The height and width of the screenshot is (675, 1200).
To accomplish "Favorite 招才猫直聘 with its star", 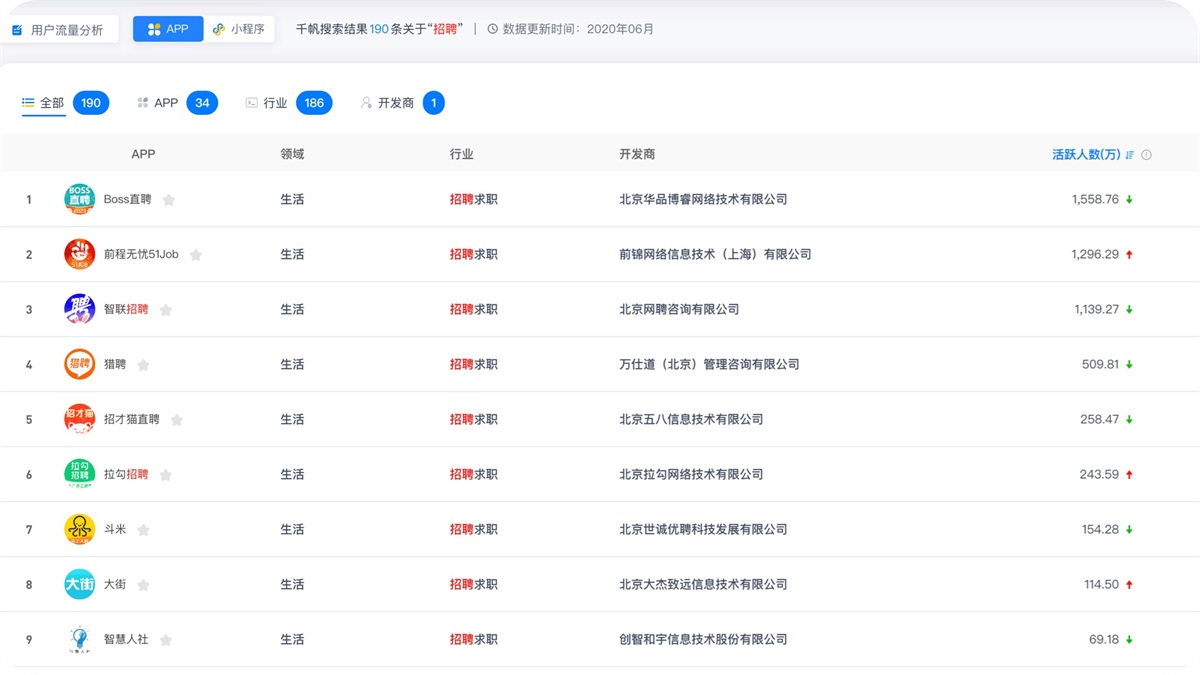I will pos(177,420).
